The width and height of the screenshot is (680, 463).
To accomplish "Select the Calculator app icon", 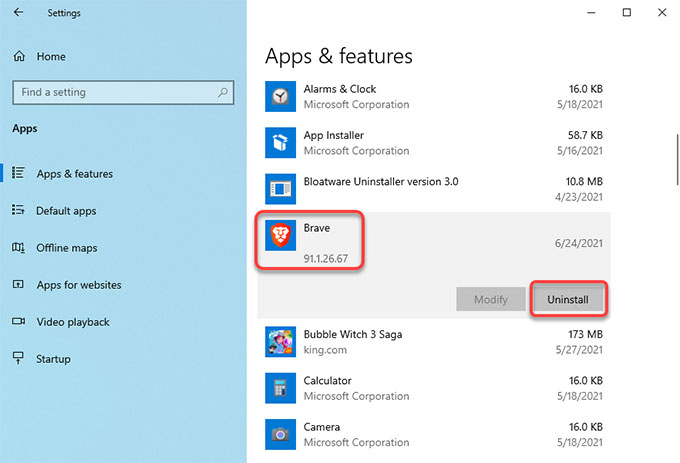I will tap(281, 388).
